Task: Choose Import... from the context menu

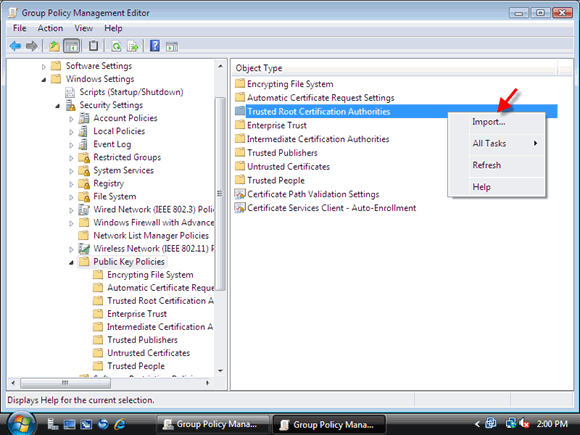Action: [x=496, y=122]
